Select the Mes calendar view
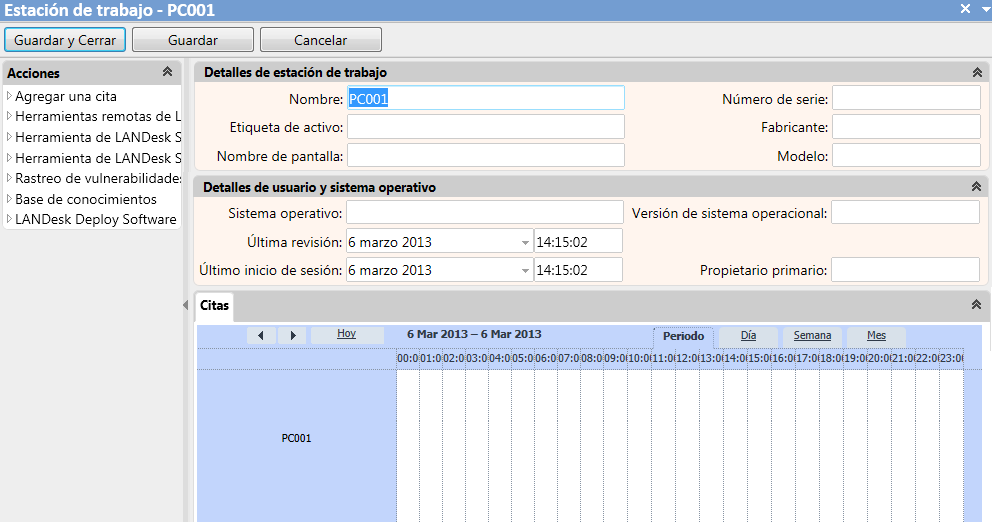Viewport: 992px width, 522px height. pyautogui.click(x=876, y=335)
